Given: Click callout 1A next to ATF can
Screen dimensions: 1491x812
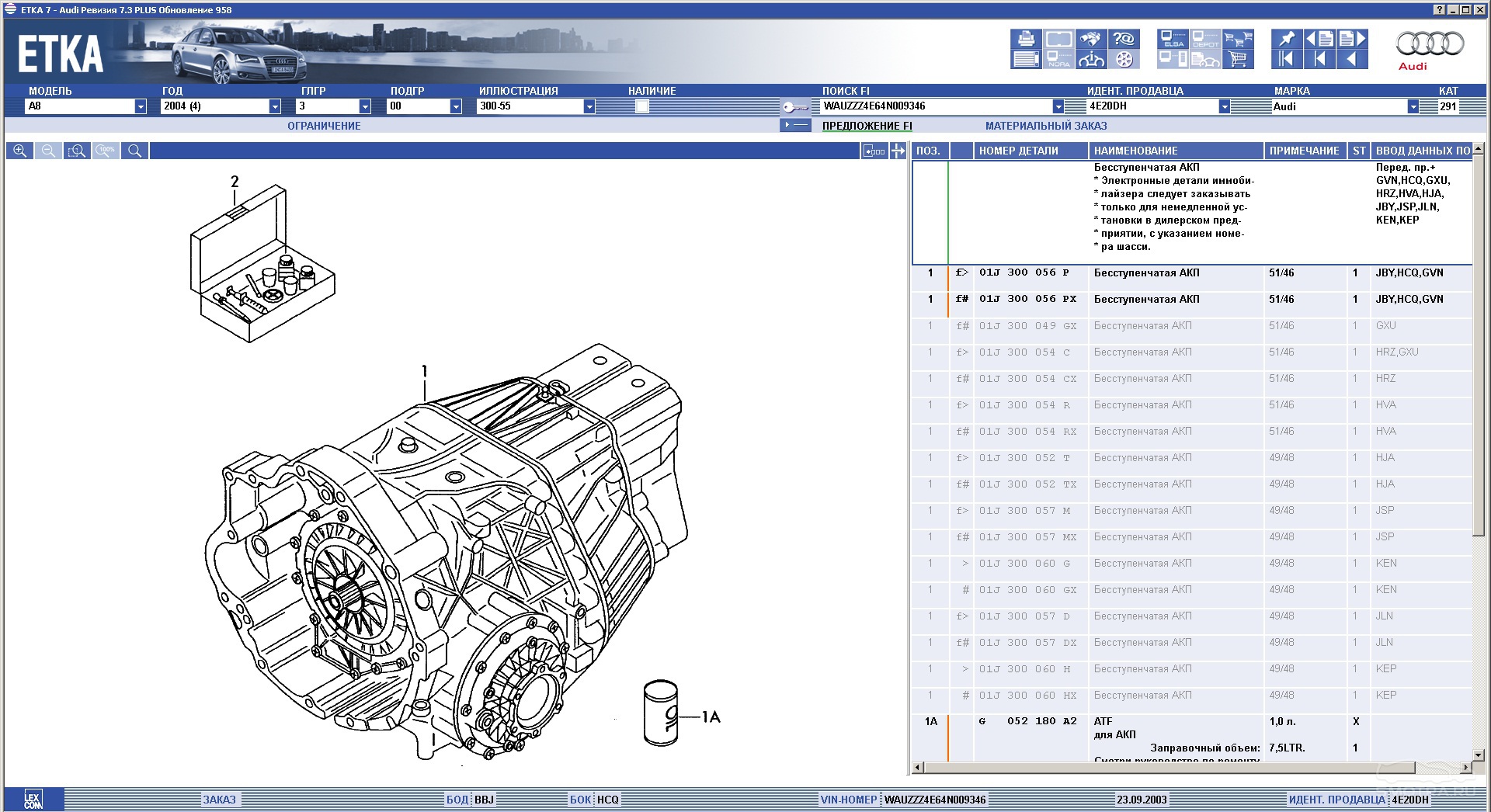Looking at the screenshot, I should coord(711,717).
